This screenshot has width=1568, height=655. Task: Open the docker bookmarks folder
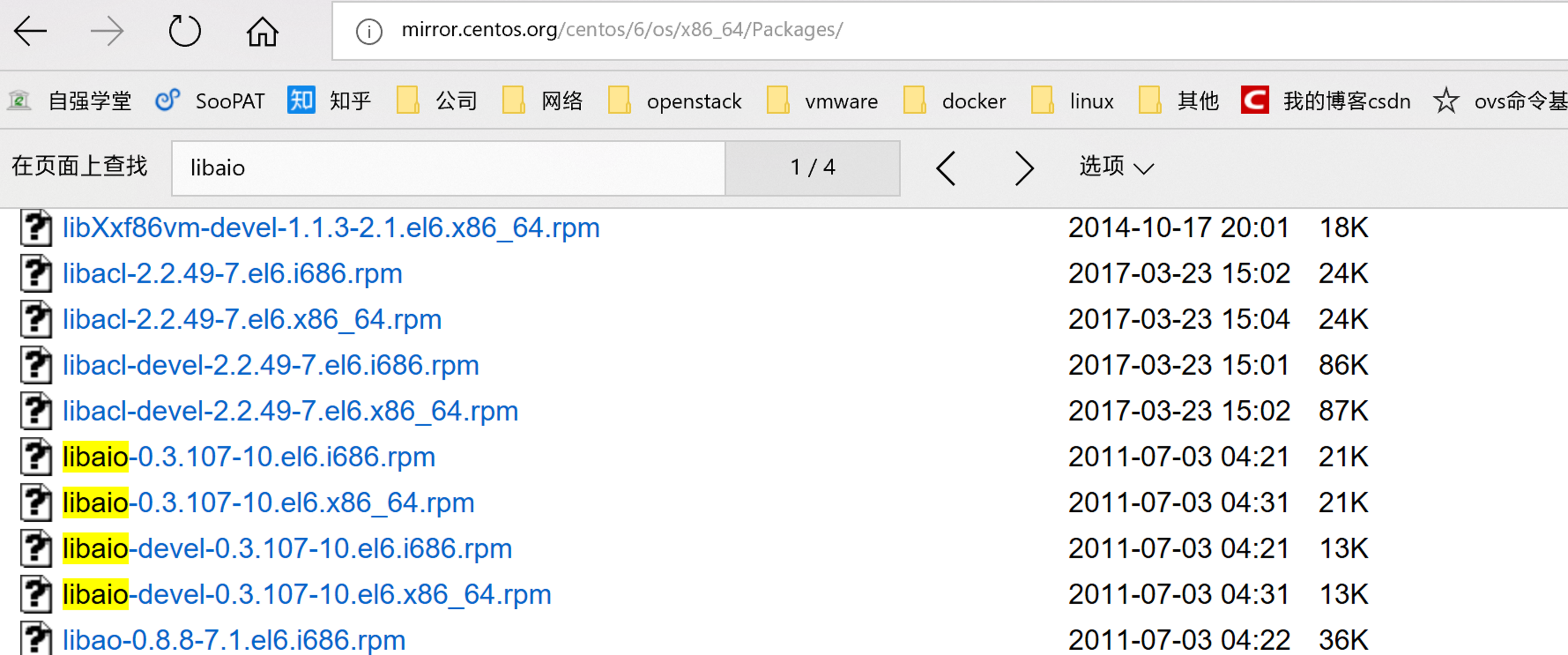pos(954,100)
